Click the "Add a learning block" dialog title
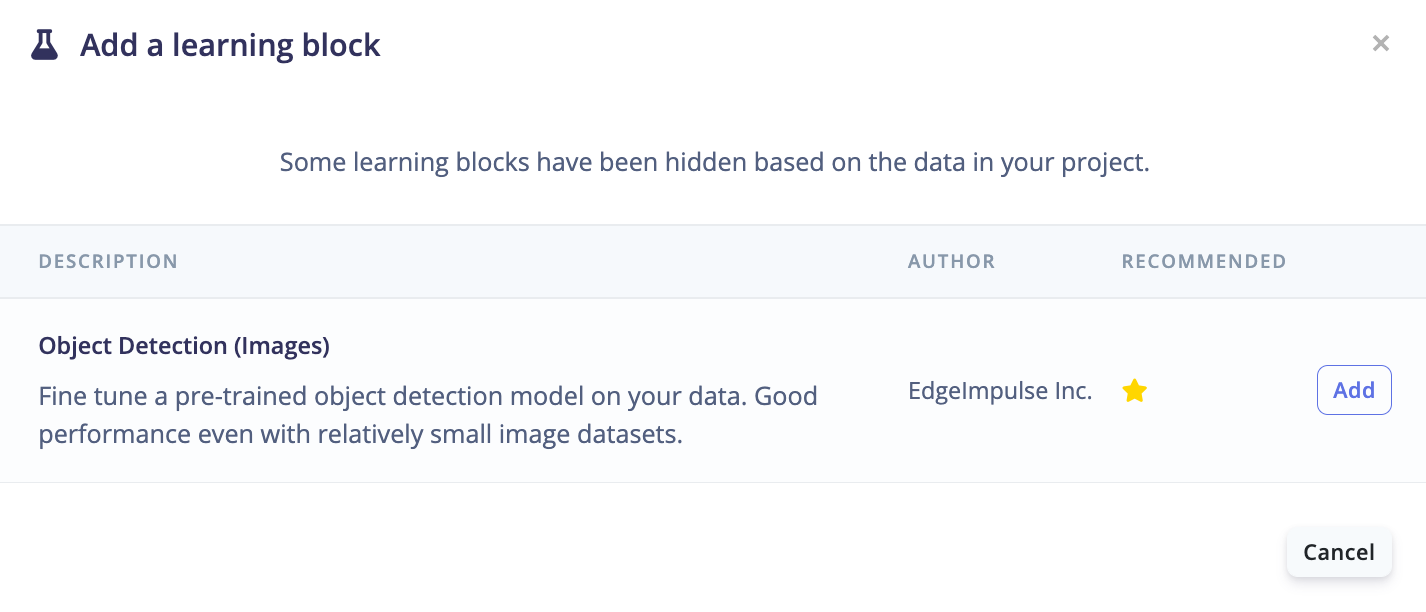Image resolution: width=1426 pixels, height=612 pixels. [x=230, y=45]
